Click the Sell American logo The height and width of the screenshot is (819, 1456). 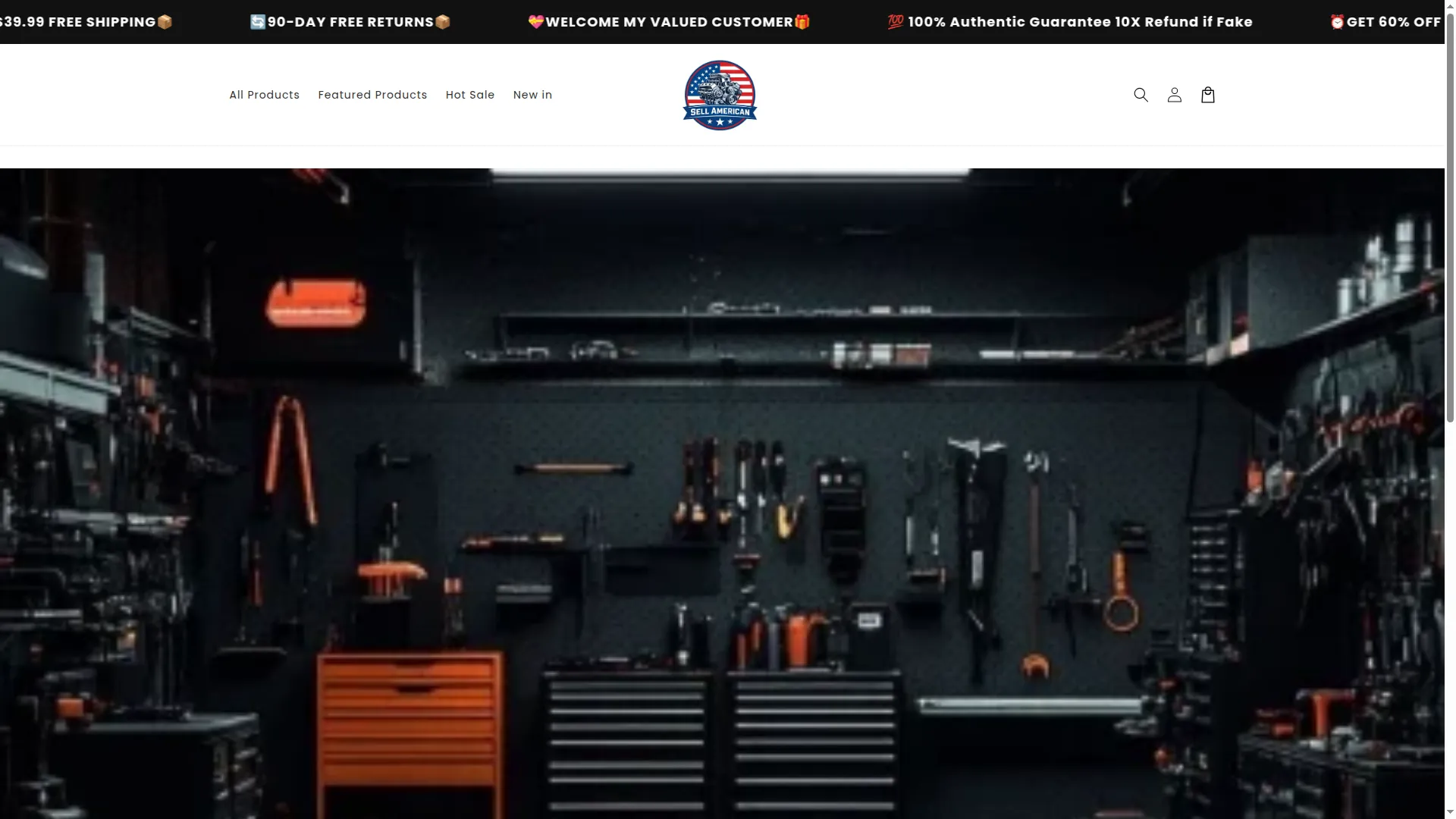720,96
